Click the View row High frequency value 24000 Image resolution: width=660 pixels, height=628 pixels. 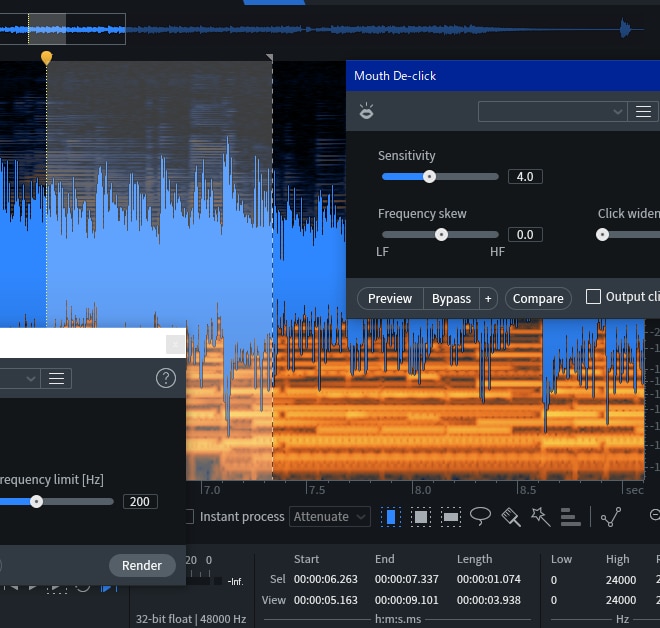[x=621, y=600]
